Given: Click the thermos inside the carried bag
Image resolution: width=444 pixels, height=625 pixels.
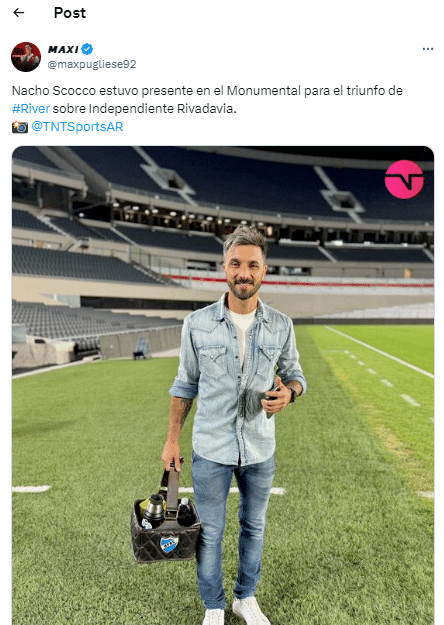Looking at the screenshot, I should 154,509.
